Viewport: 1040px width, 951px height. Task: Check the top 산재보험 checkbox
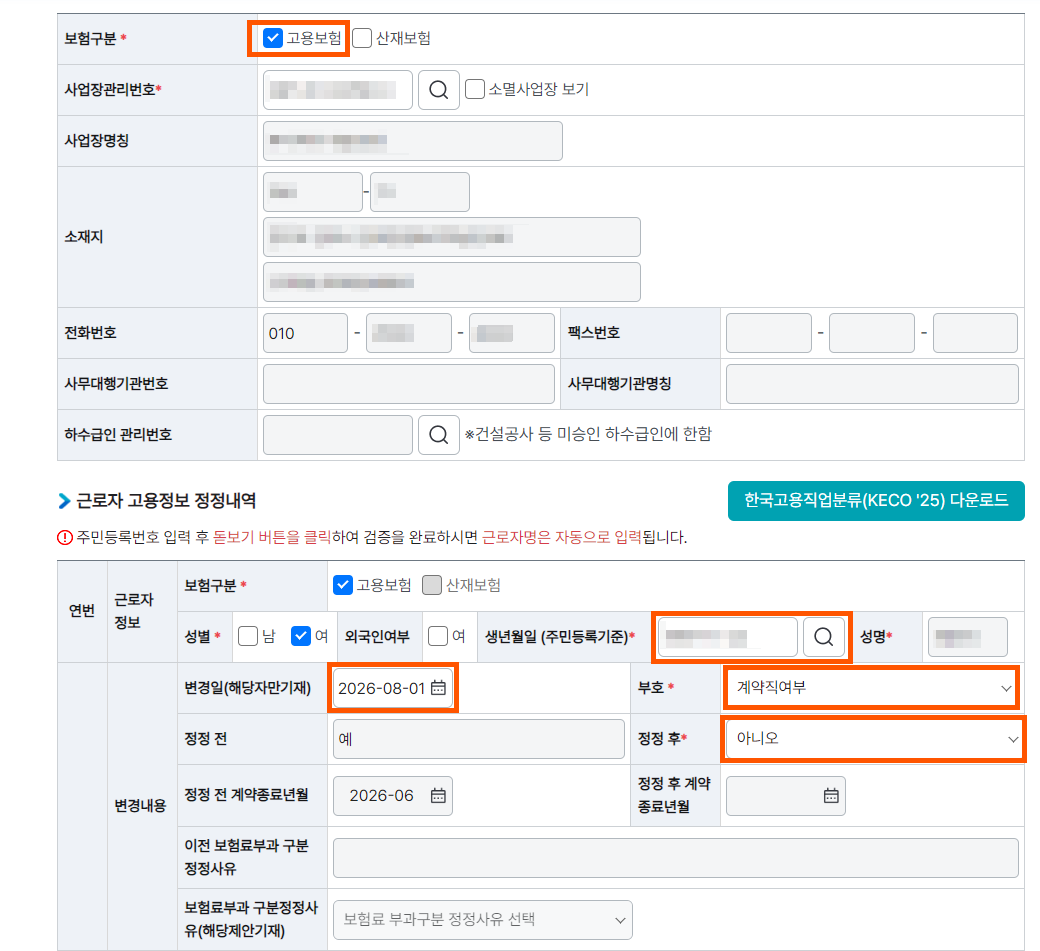tap(362, 38)
